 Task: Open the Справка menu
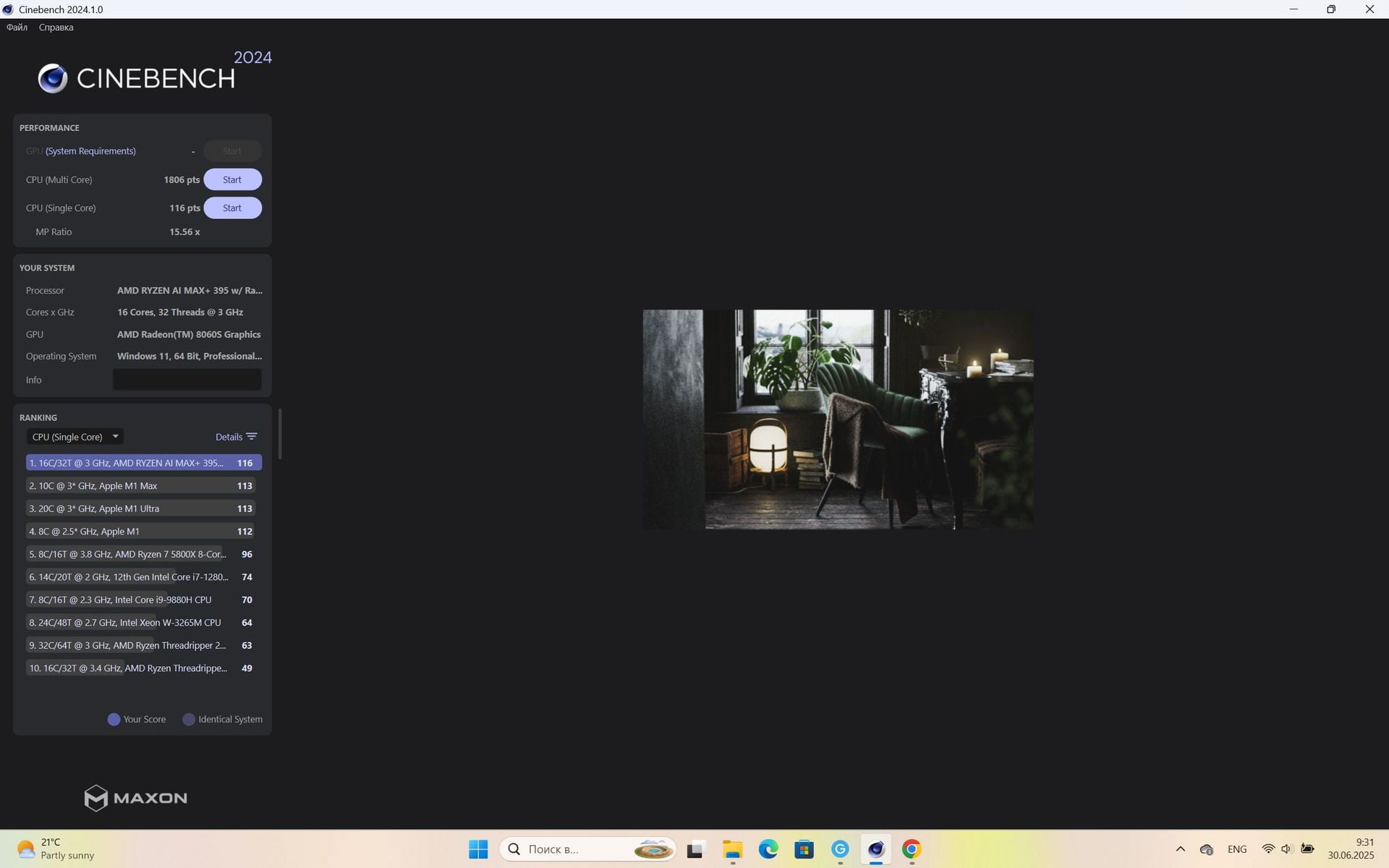click(x=56, y=27)
